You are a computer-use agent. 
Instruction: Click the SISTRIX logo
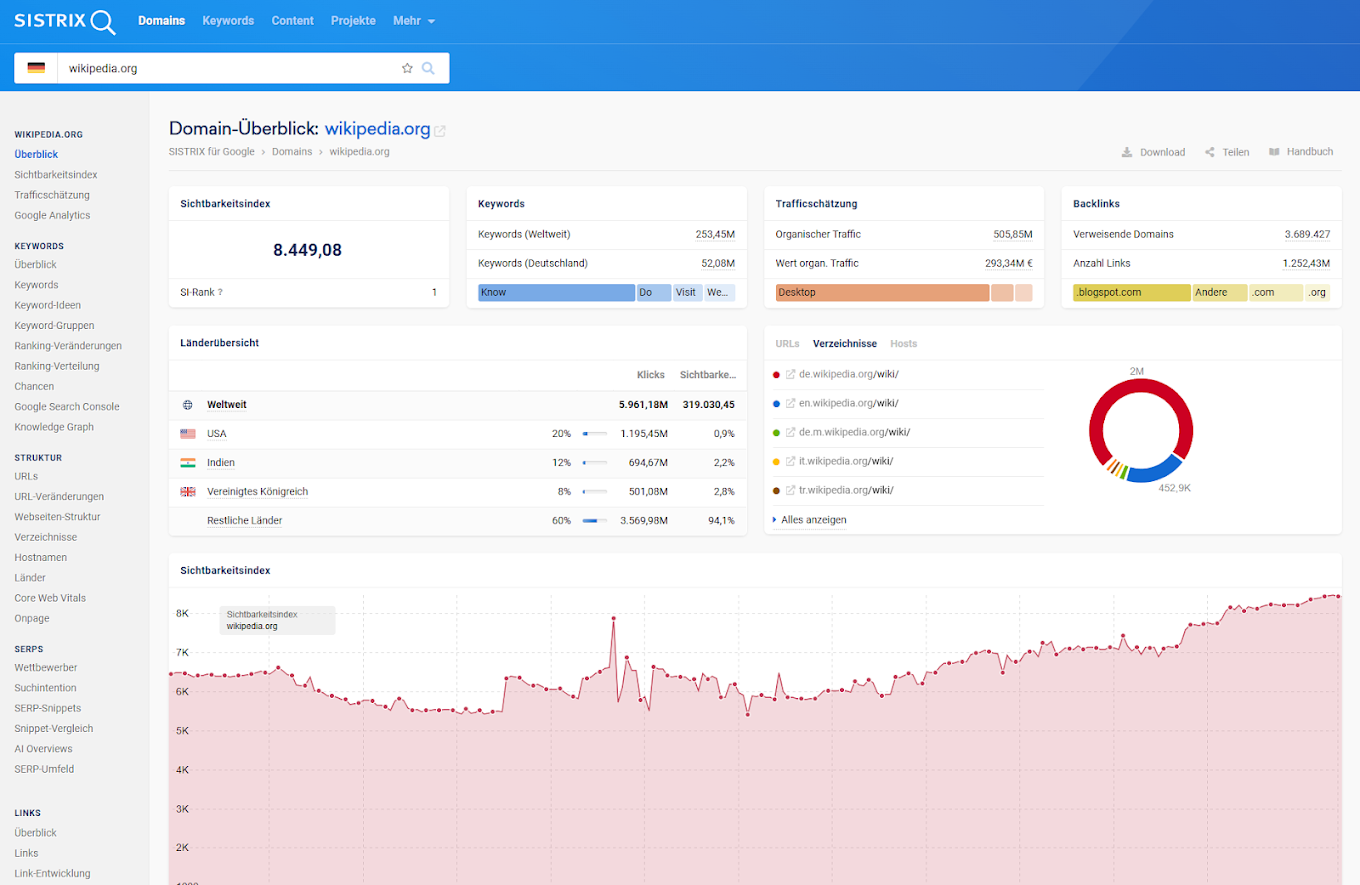pos(65,21)
